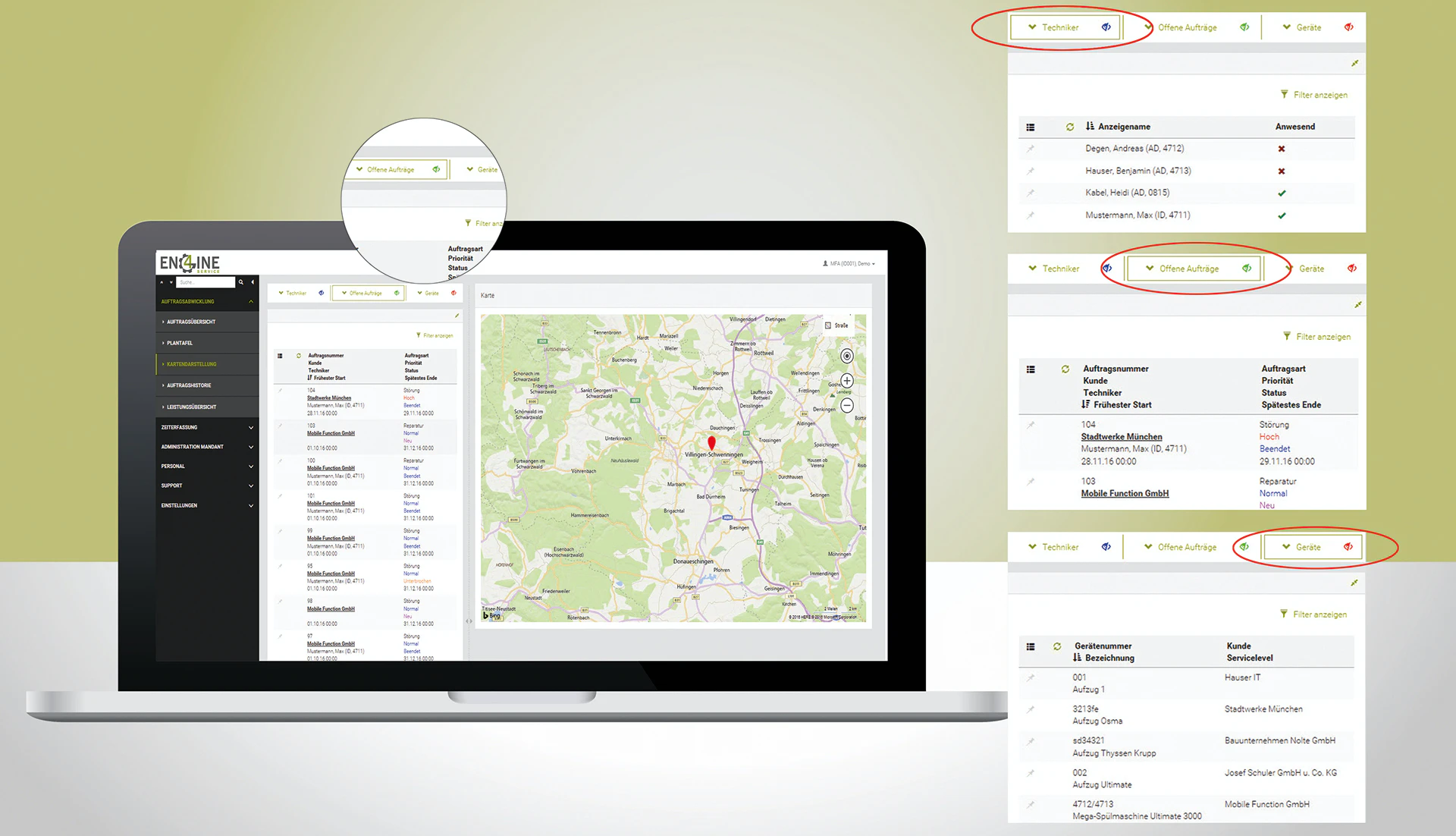Screen dimensions: 1456x836
Task: Toggle red eye icon in the red-circled Geräte tab
Action: [1348, 547]
